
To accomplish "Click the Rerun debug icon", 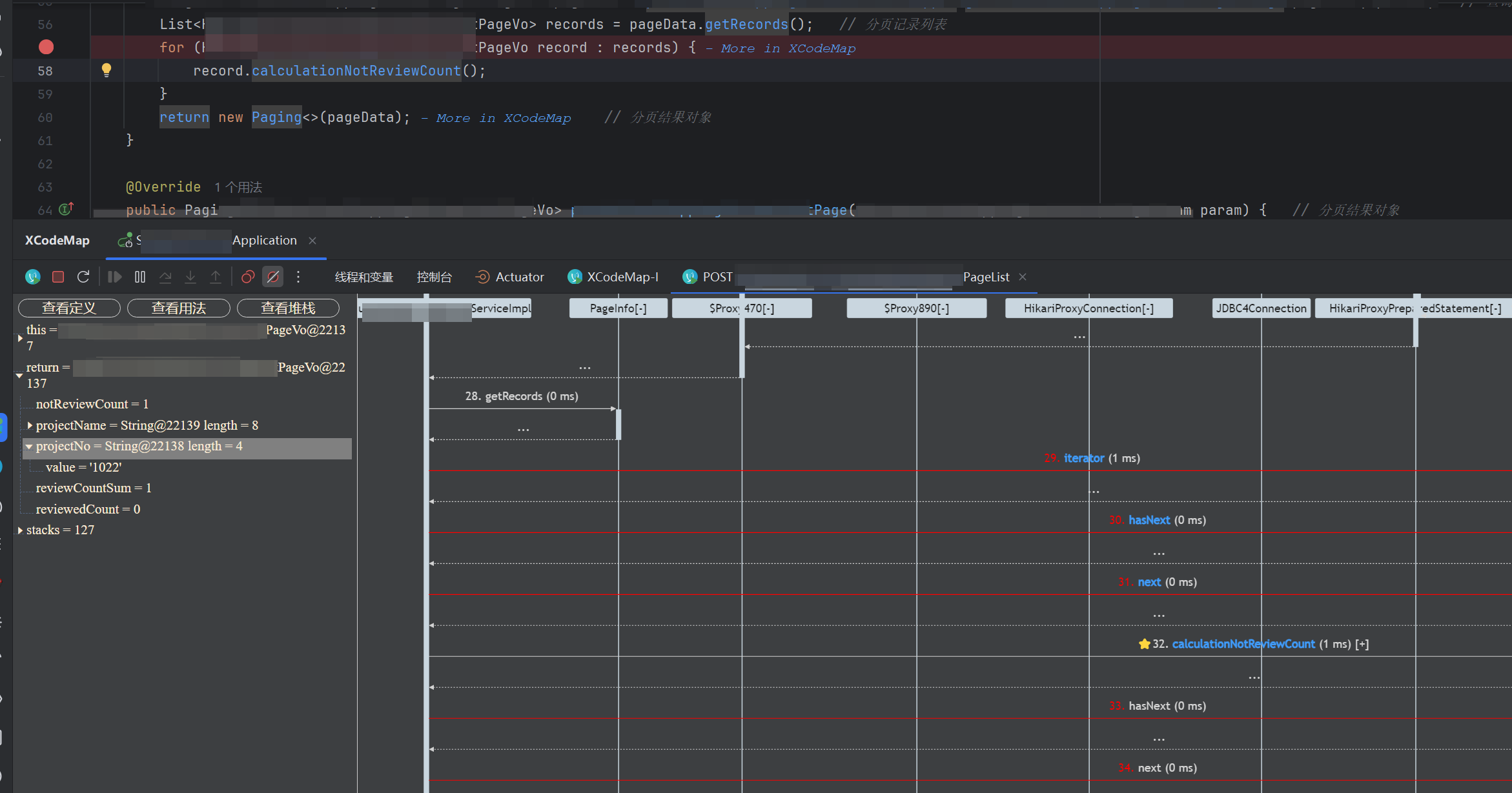I will 83,277.
